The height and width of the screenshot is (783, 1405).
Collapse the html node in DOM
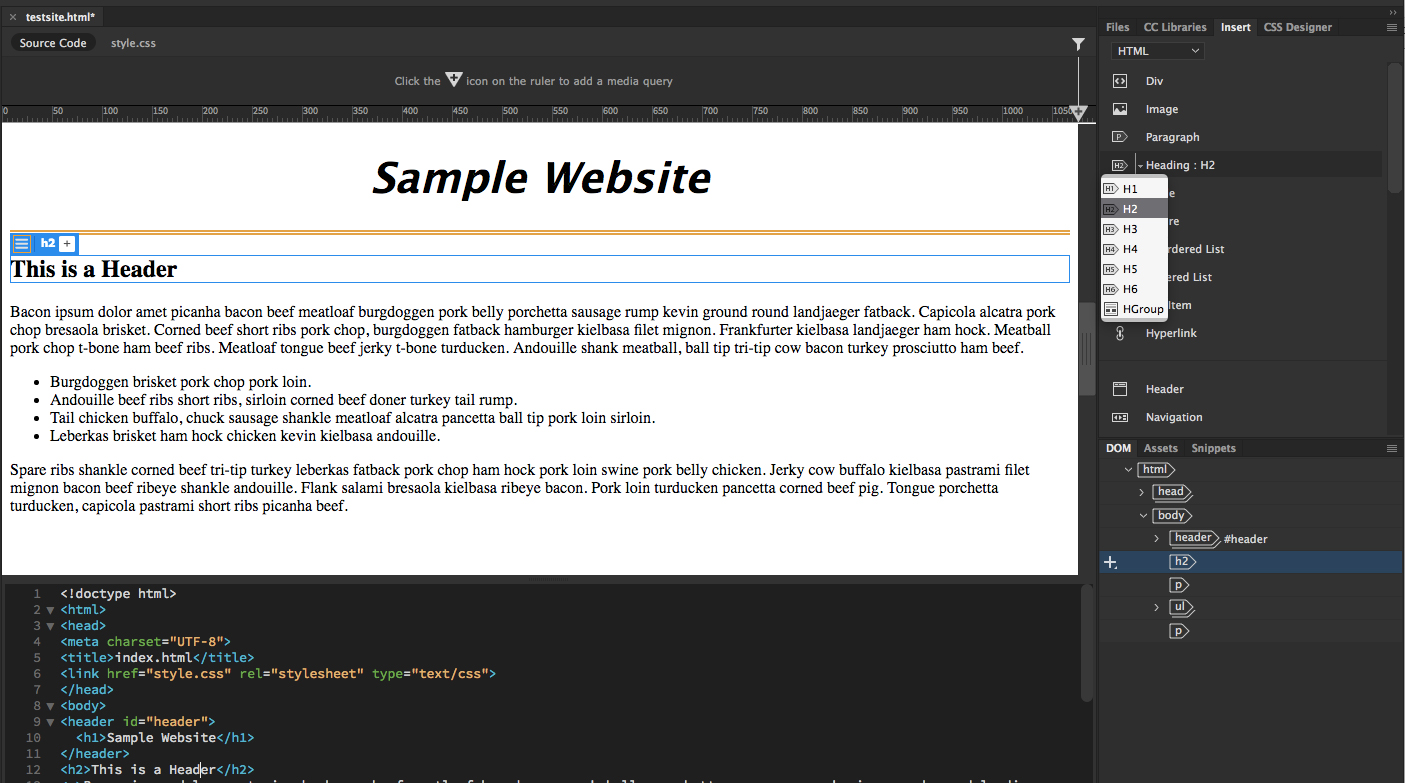pyautogui.click(x=1129, y=469)
